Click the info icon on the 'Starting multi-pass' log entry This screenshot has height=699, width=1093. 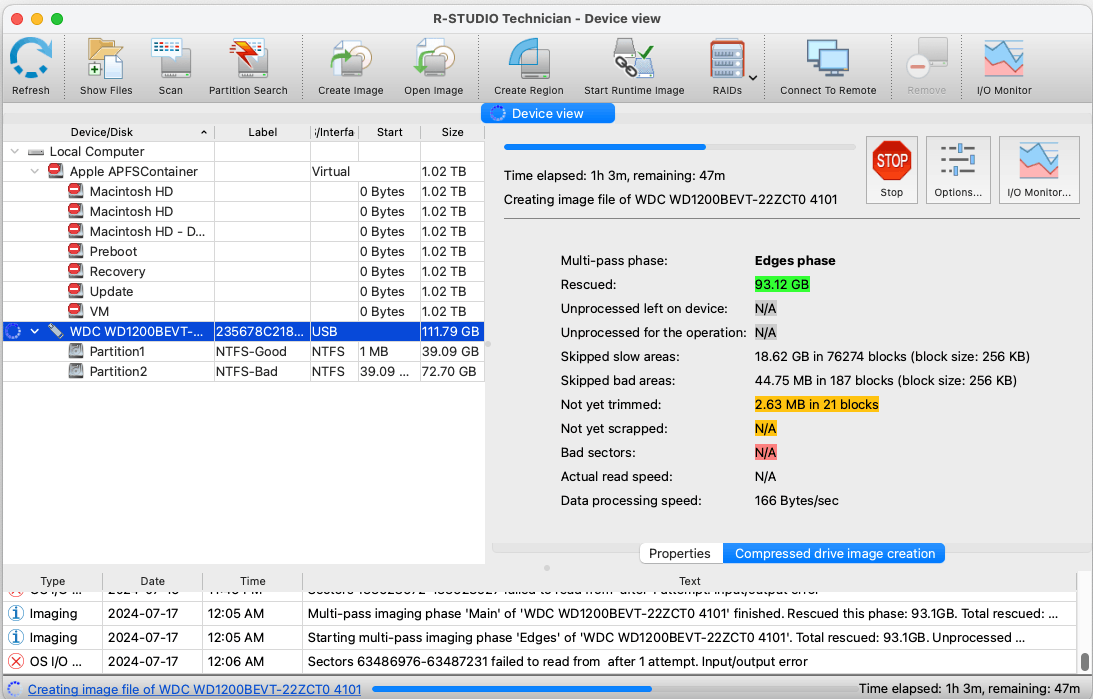coord(15,637)
